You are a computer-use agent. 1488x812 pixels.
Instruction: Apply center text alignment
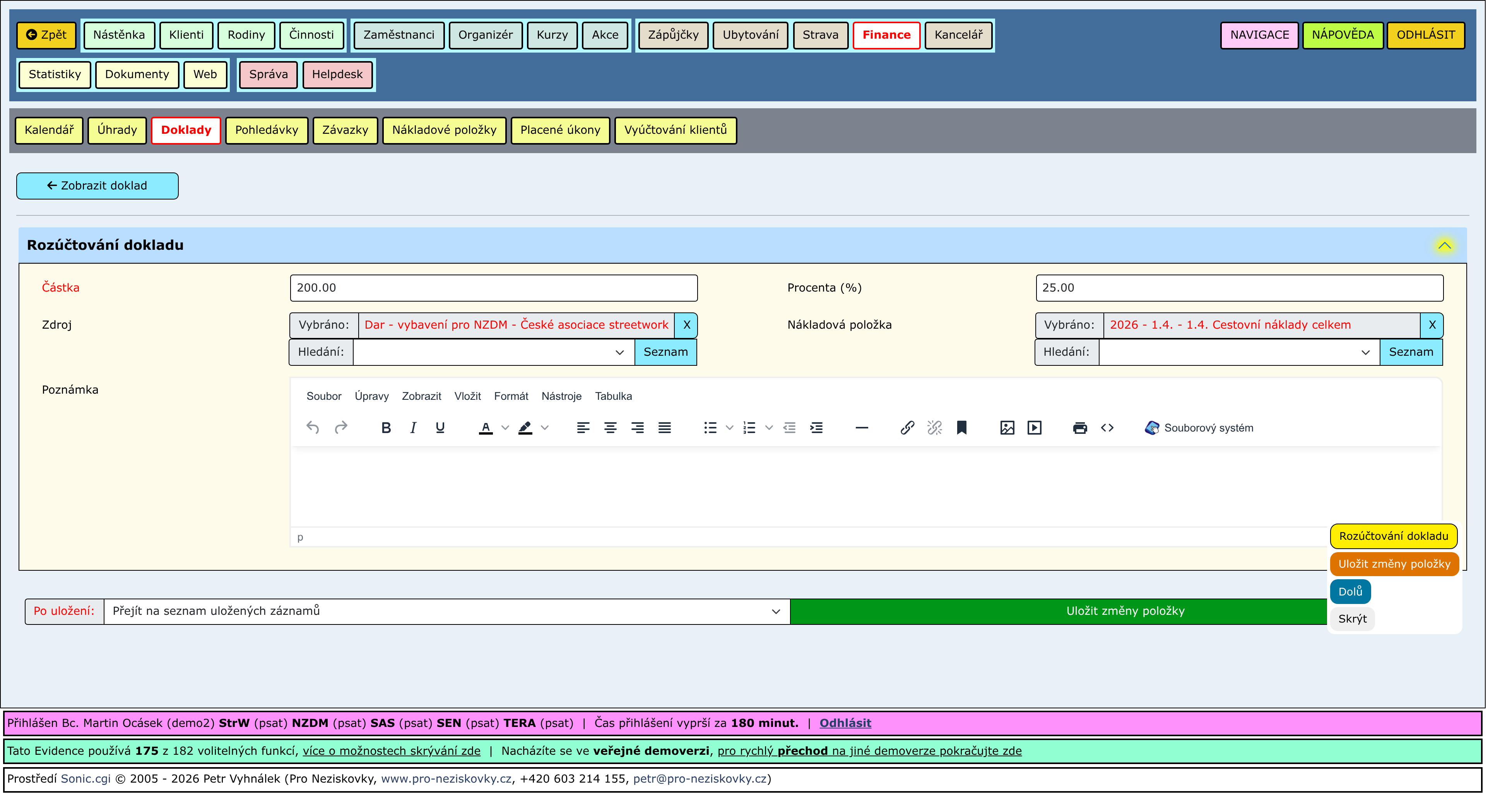click(x=610, y=428)
